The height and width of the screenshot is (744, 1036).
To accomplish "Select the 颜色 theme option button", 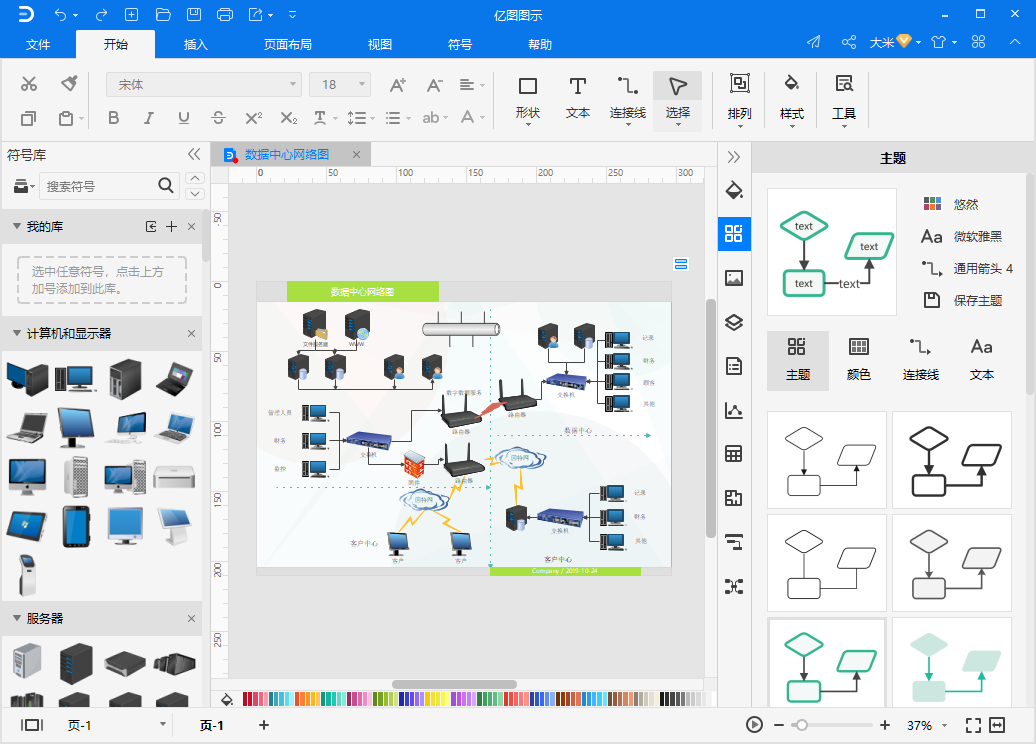I will click(x=858, y=359).
